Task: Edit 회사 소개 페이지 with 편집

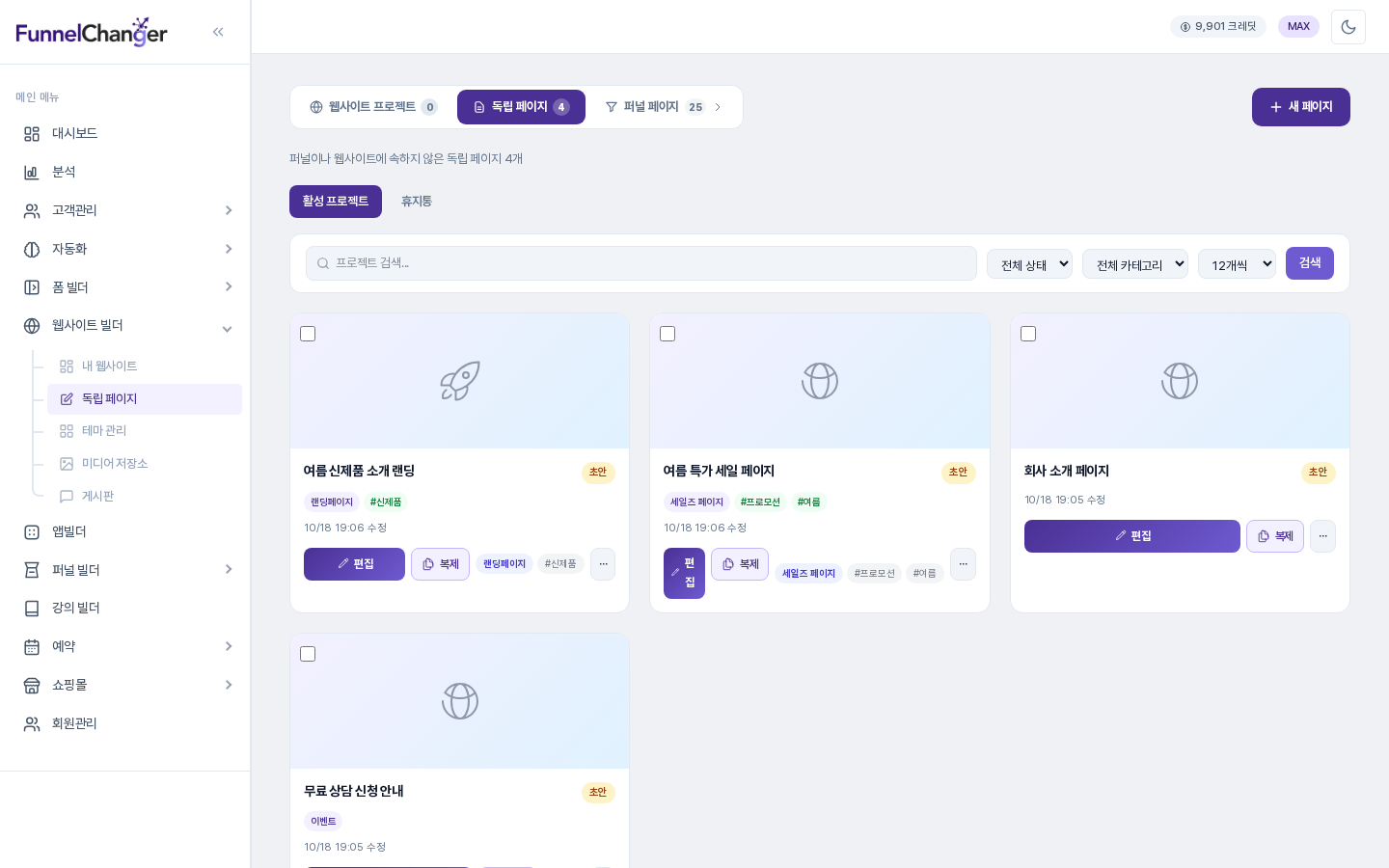Action: click(x=1132, y=536)
